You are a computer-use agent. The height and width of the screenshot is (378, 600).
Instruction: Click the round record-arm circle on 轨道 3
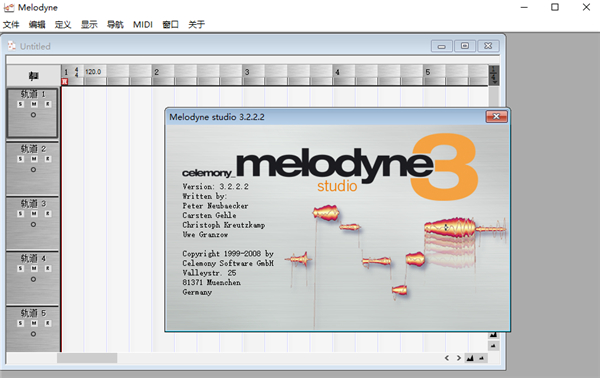33,224
